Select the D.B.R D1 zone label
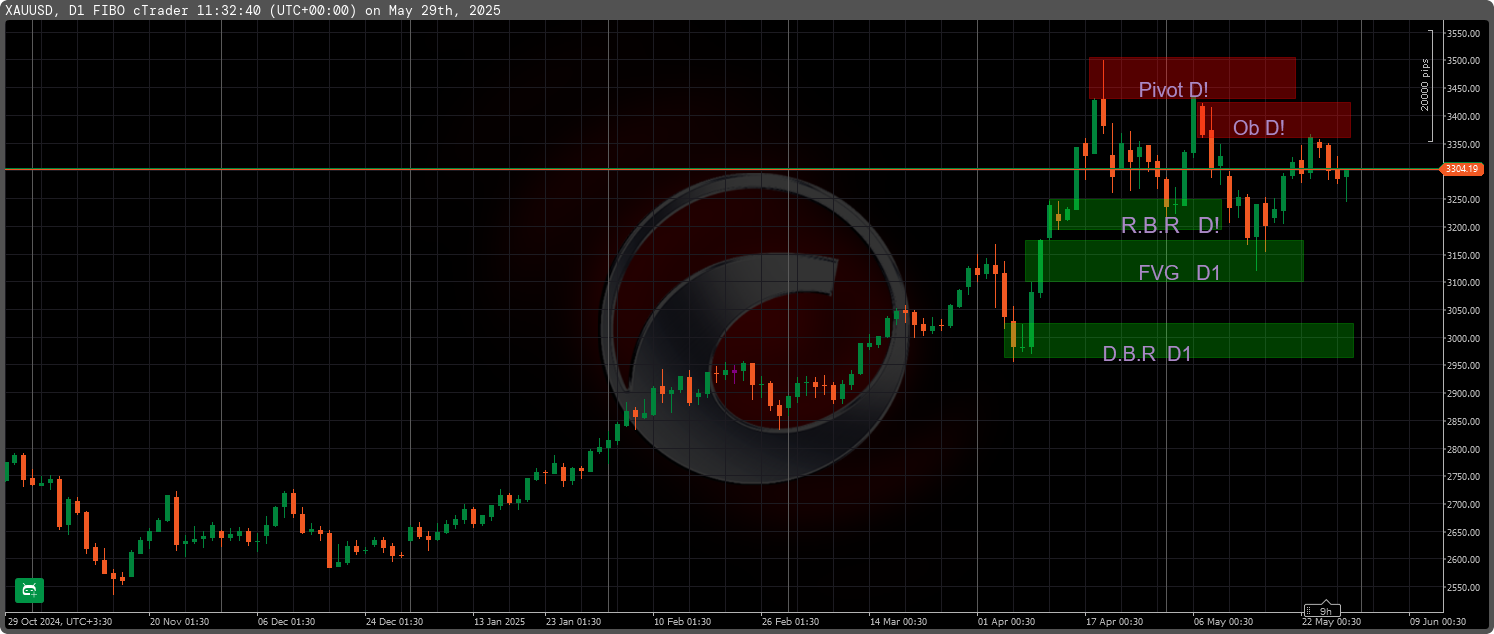Viewport: 1494px width, 634px height. click(1147, 353)
